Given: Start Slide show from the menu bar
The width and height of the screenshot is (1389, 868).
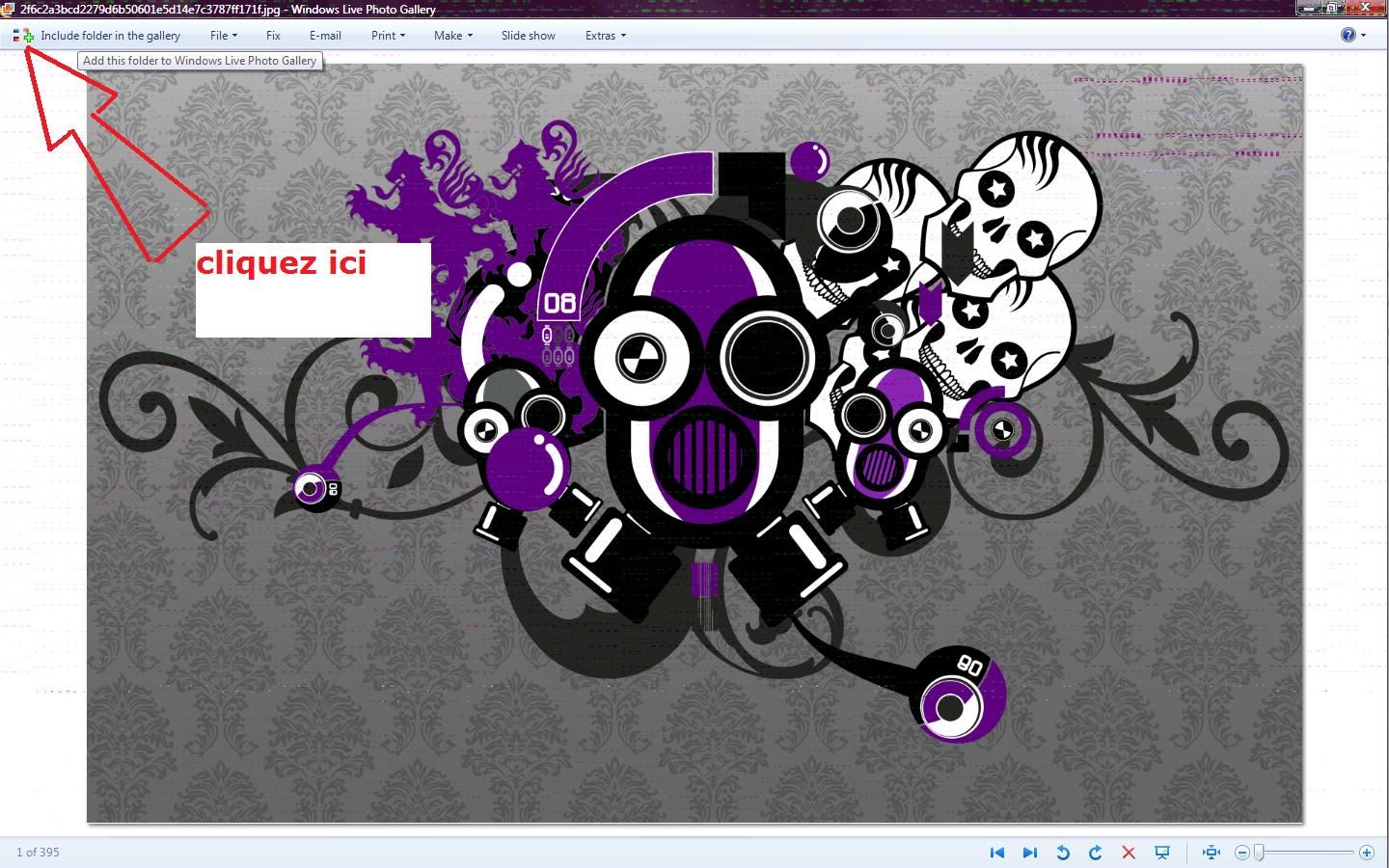Looking at the screenshot, I should pyautogui.click(x=528, y=36).
